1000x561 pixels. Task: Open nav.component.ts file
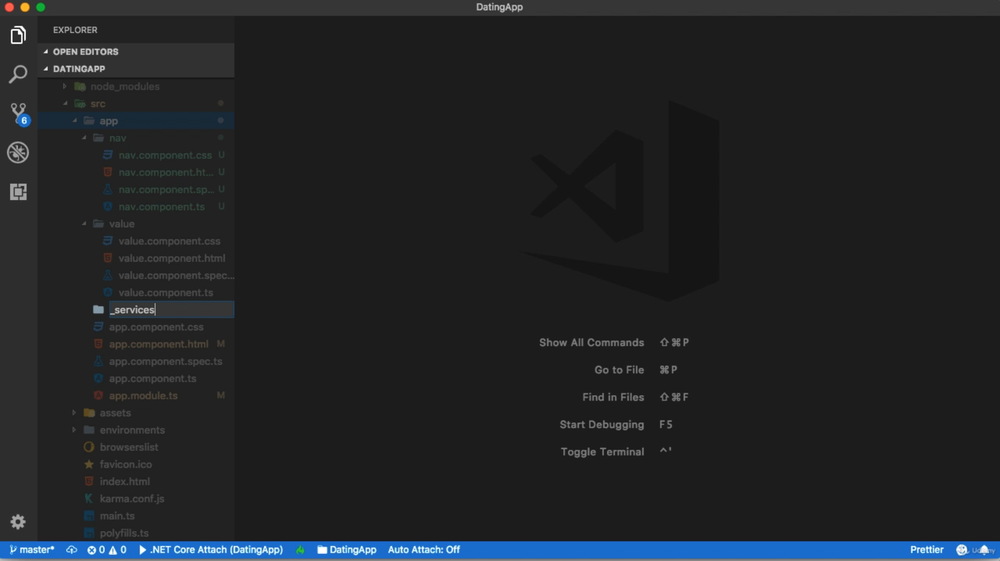161,207
